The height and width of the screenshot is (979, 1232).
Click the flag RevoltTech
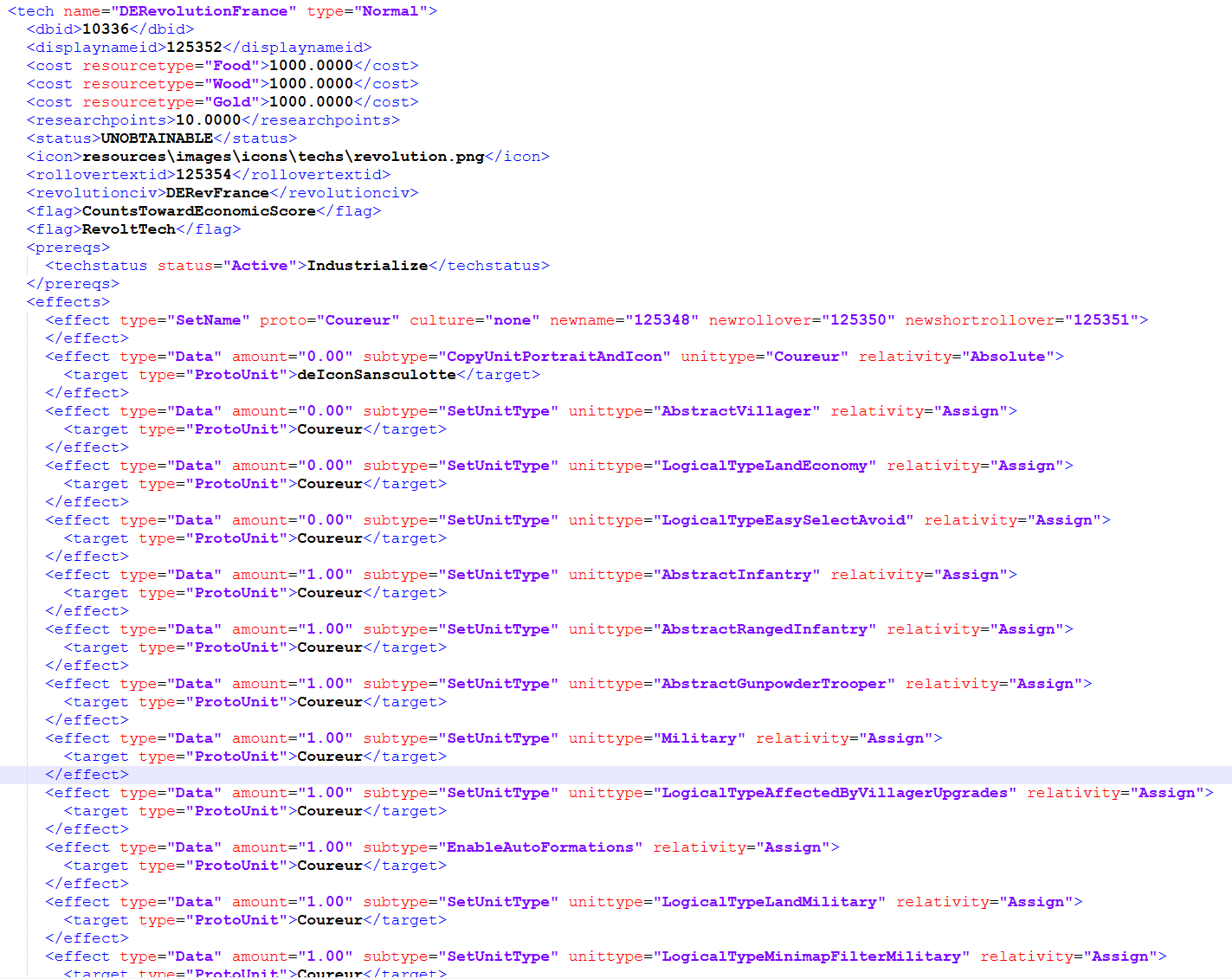129,229
